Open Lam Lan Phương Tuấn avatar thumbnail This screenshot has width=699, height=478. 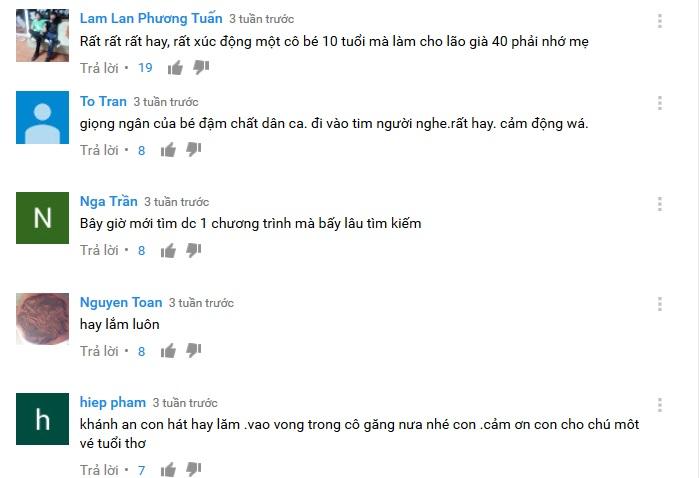(42, 35)
